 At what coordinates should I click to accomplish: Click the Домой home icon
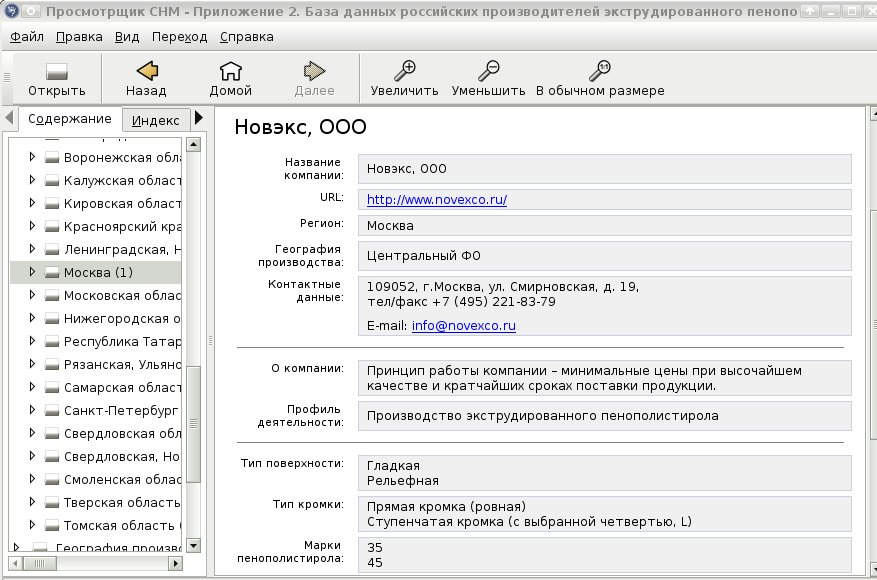[x=230, y=71]
